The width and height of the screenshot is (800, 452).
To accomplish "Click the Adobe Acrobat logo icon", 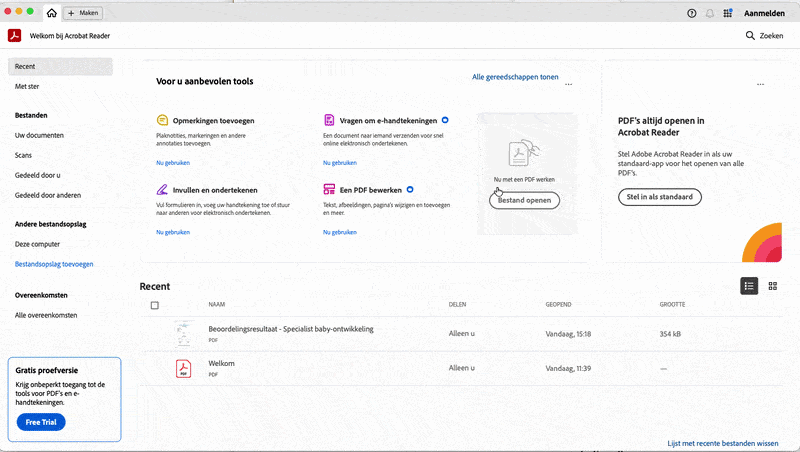I will 14,35.
